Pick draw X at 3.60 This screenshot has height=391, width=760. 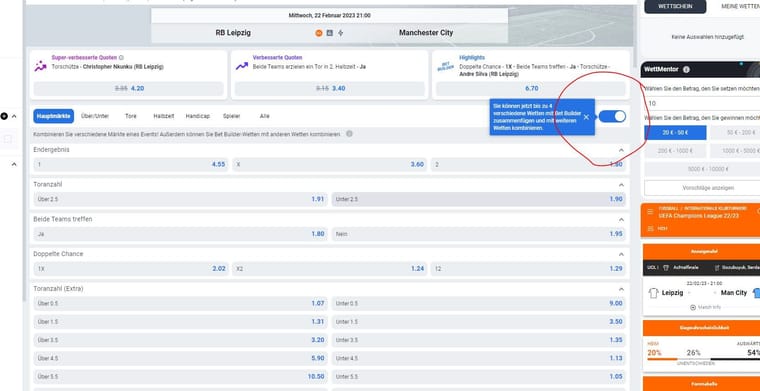click(x=329, y=165)
